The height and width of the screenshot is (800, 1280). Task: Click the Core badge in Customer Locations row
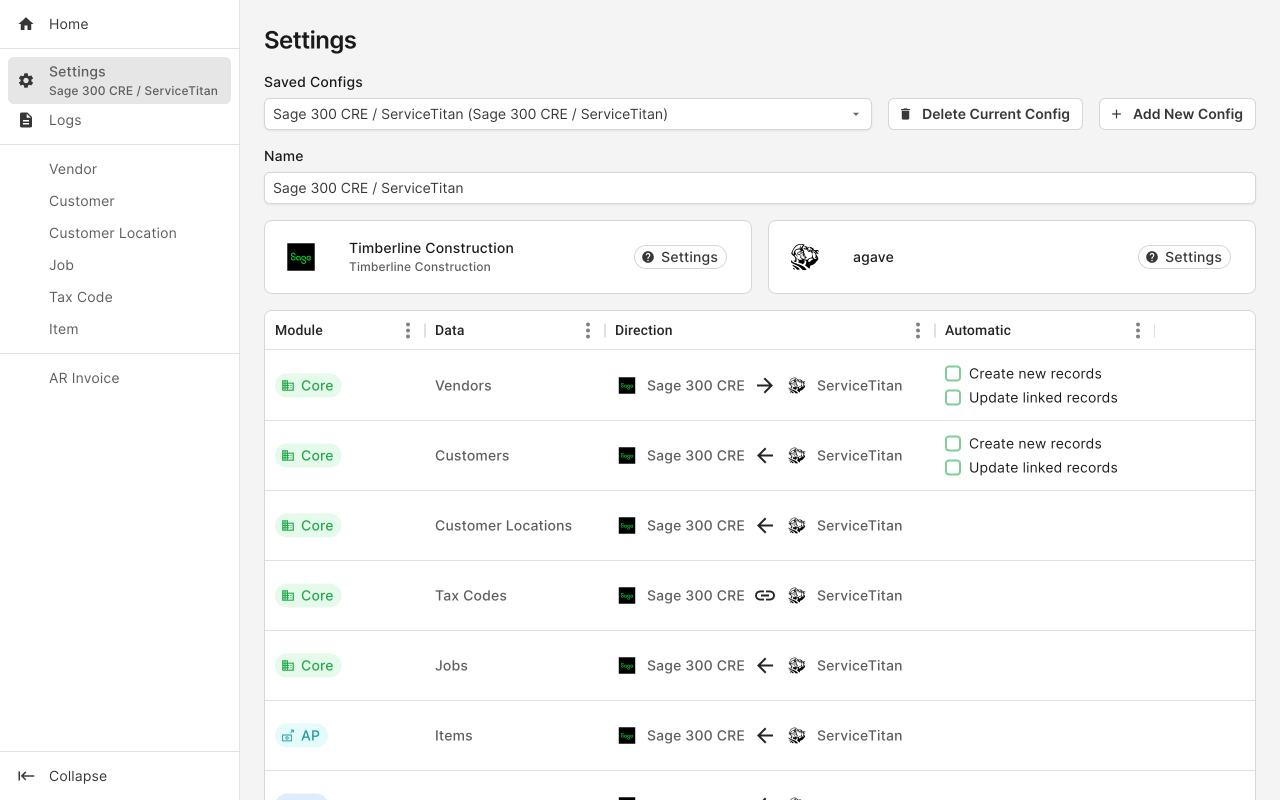coord(308,526)
